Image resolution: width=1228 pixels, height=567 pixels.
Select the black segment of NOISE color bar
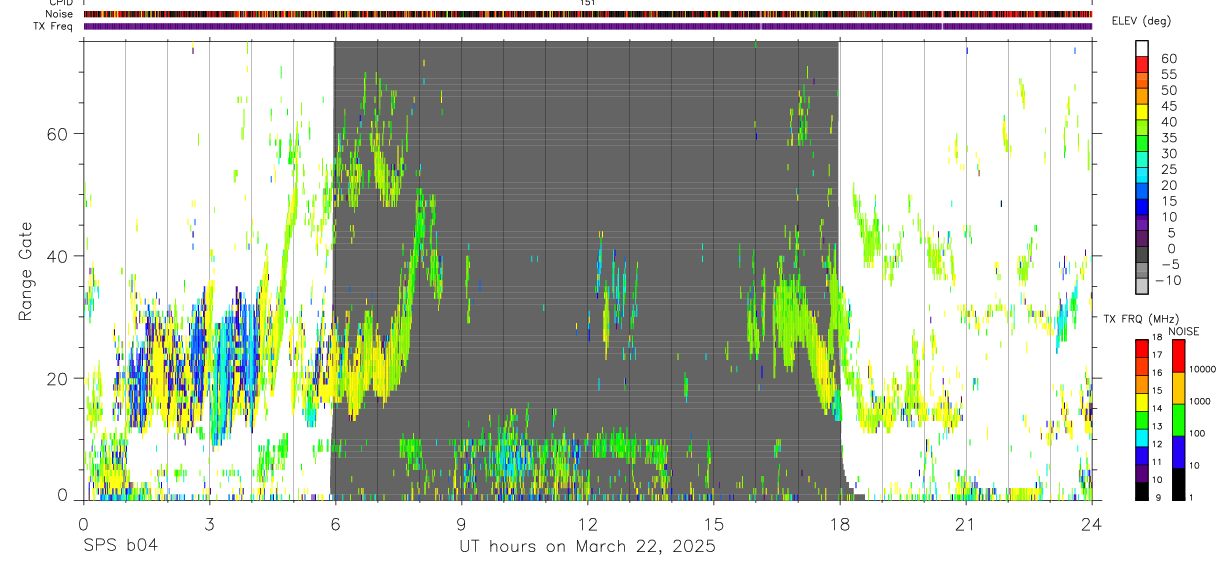click(x=1177, y=484)
